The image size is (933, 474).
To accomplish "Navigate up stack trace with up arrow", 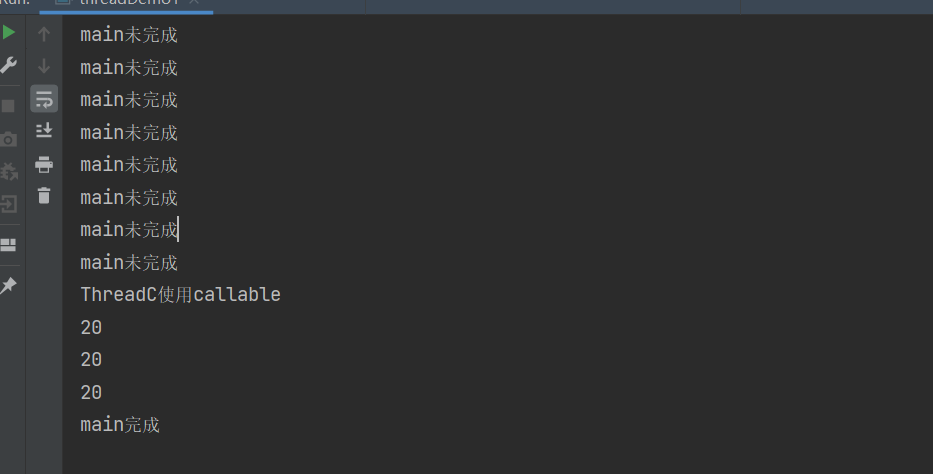I will [x=44, y=34].
